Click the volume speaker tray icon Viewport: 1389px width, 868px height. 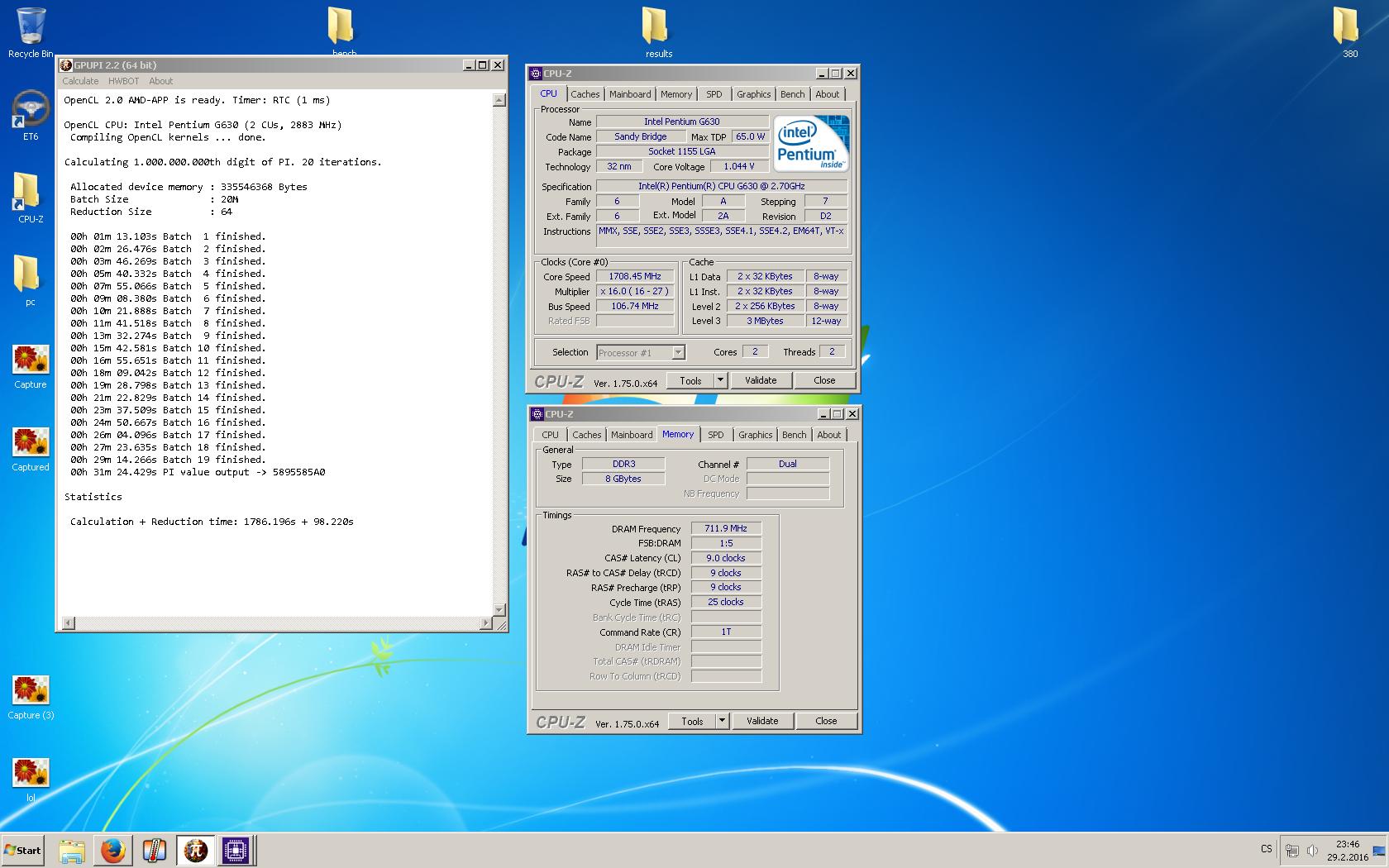[1314, 851]
